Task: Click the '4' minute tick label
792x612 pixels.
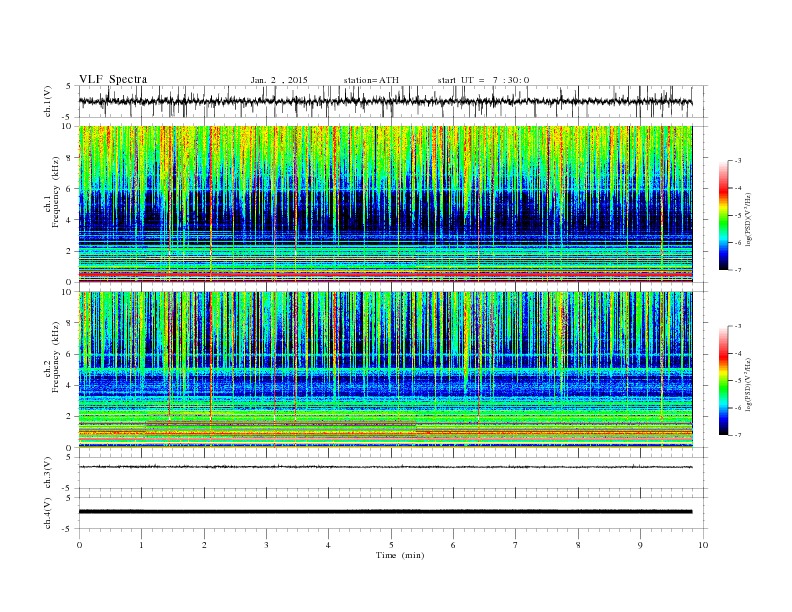Action: coord(329,545)
